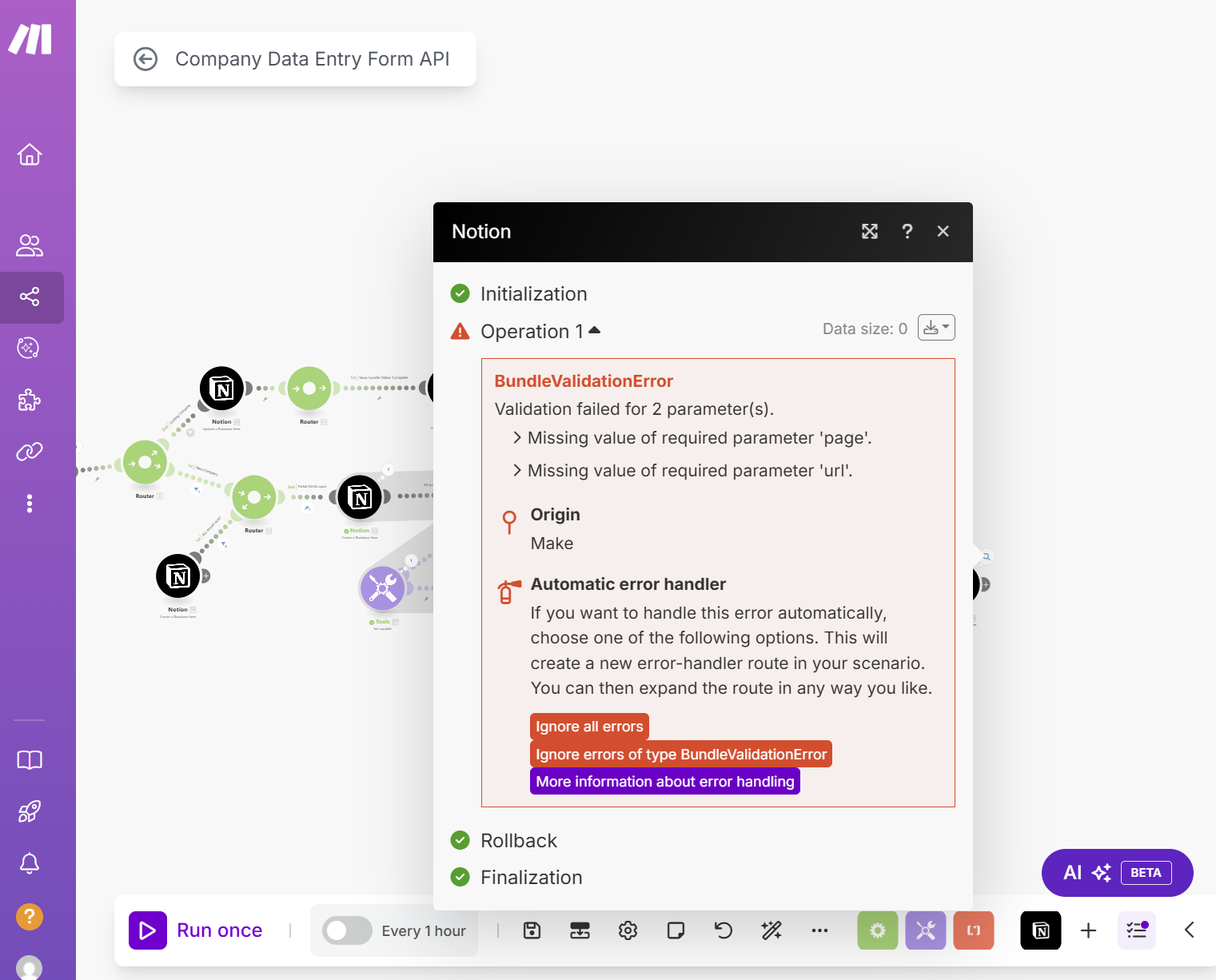The image size is (1216, 980).
Task: Select the bottom-left Notion module on canvas
Action: click(177, 576)
